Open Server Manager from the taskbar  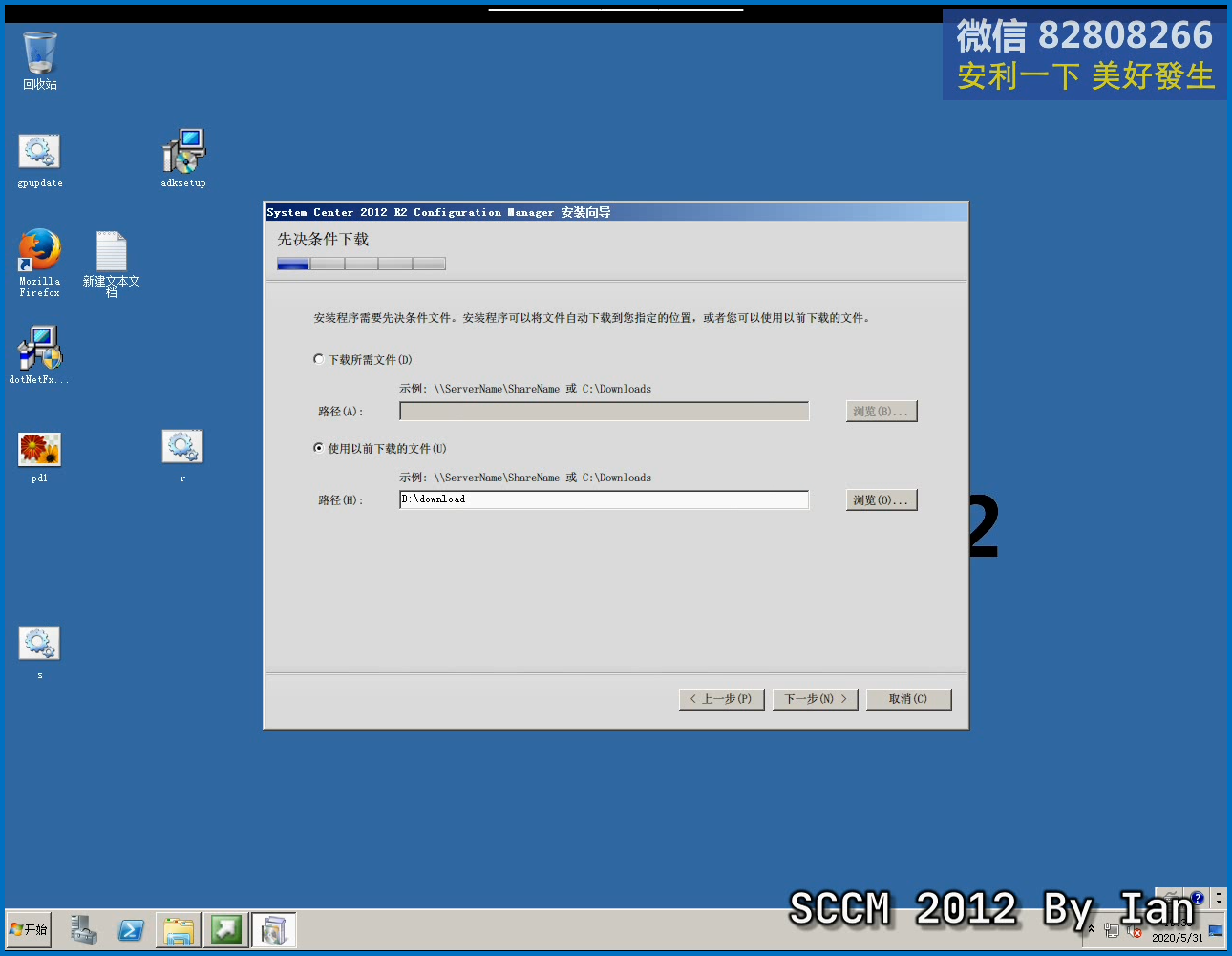pos(83,929)
